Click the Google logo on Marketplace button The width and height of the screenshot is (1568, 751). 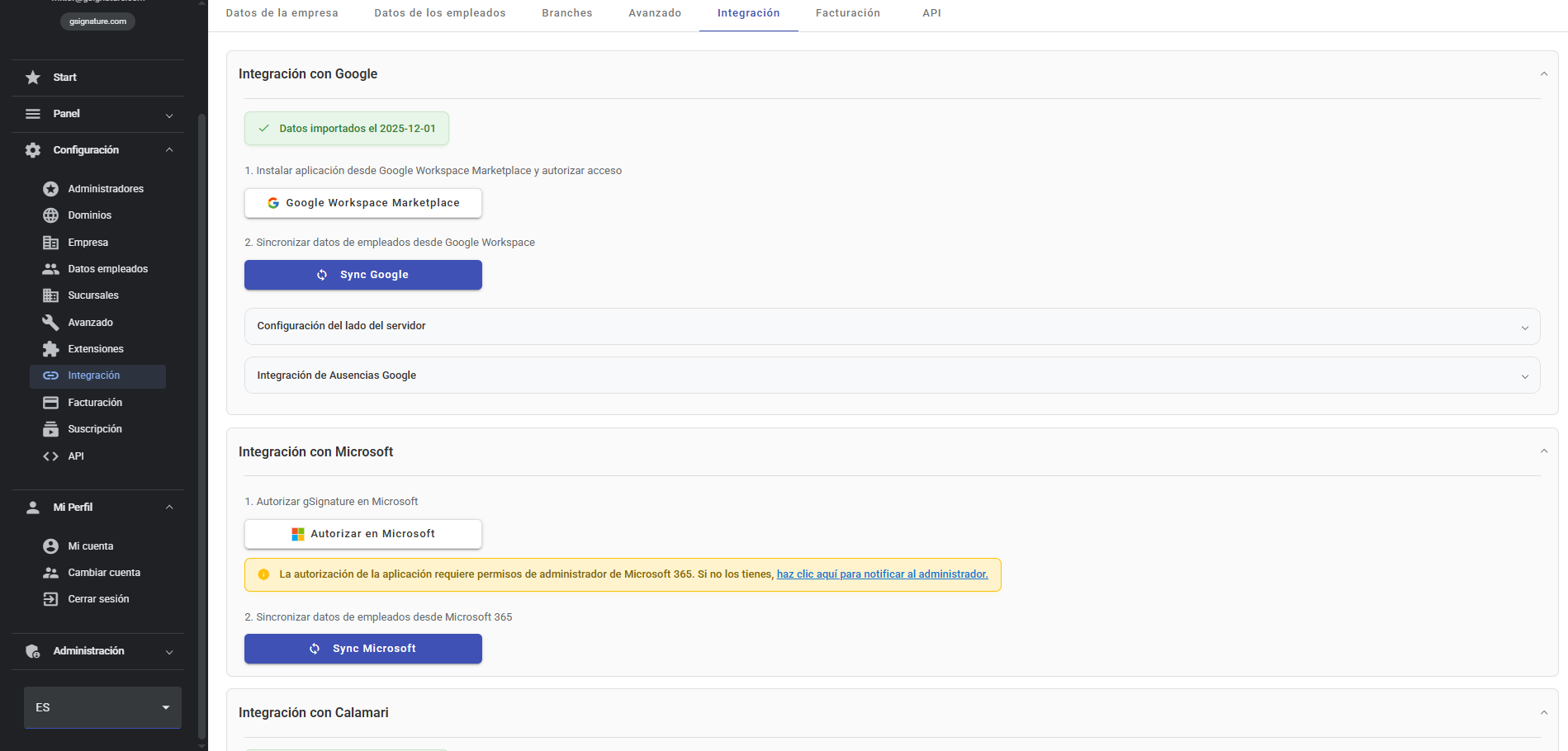point(273,203)
